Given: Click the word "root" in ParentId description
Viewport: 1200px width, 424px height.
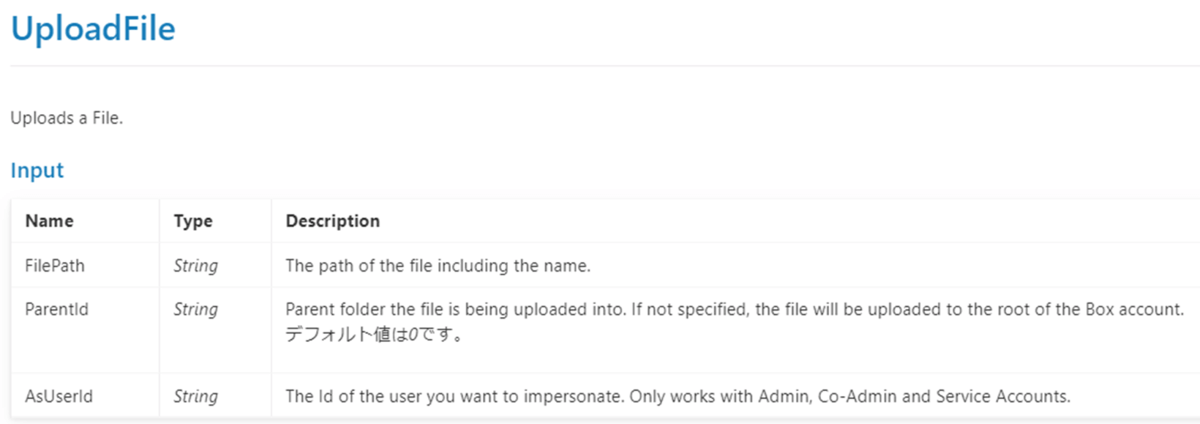Looking at the screenshot, I should (1010, 310).
